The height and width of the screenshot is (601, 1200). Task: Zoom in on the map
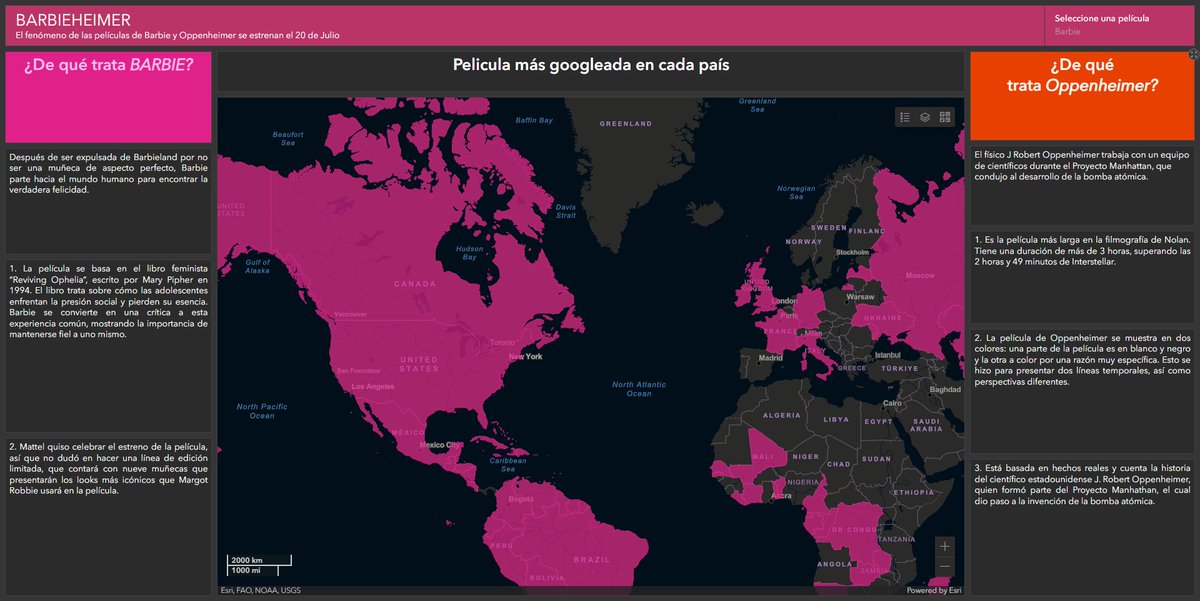point(946,546)
